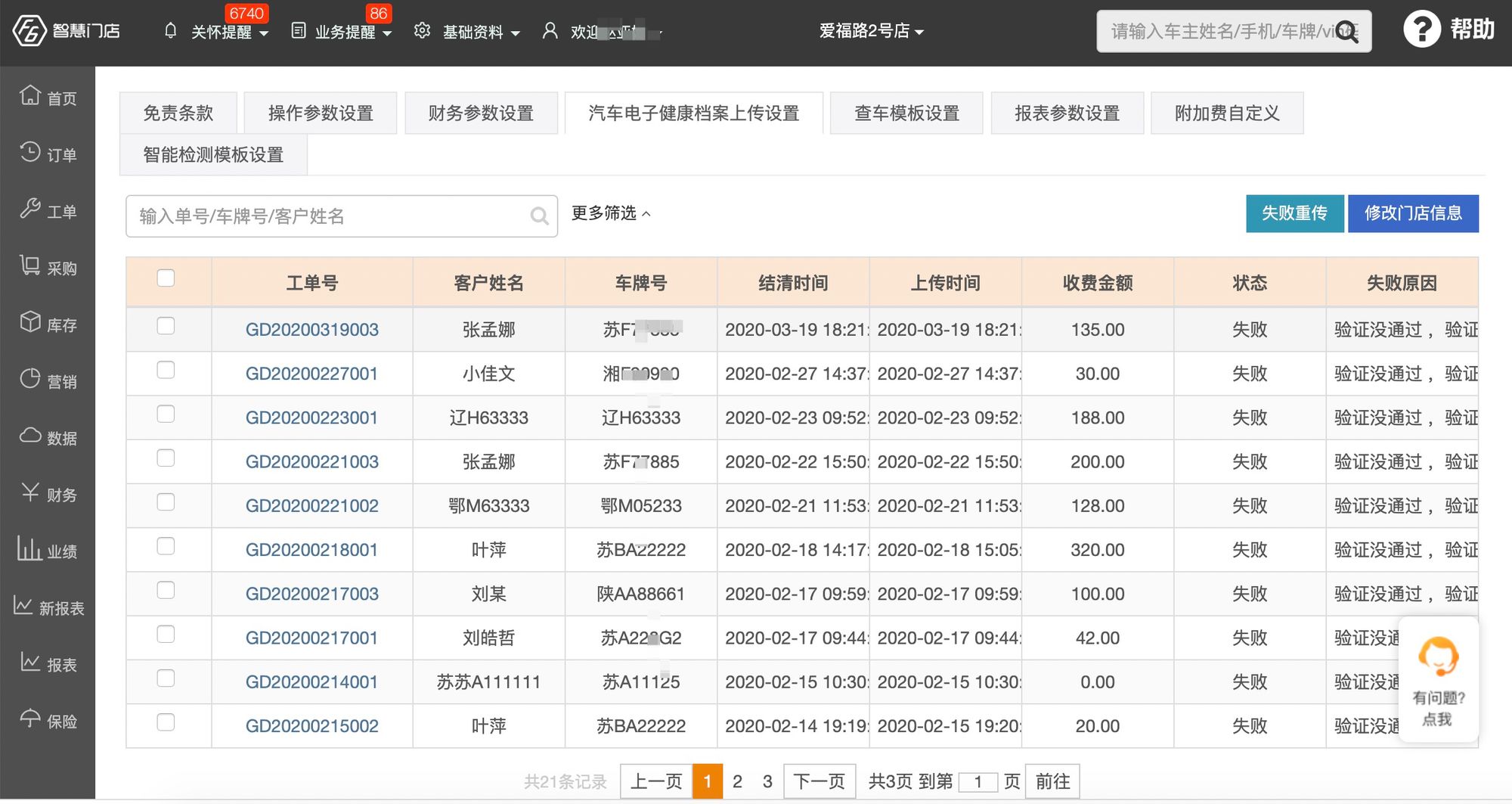Viewport: 1512px width, 804px height.
Task: Click the 智慧门店 logo icon
Action: 29,31
